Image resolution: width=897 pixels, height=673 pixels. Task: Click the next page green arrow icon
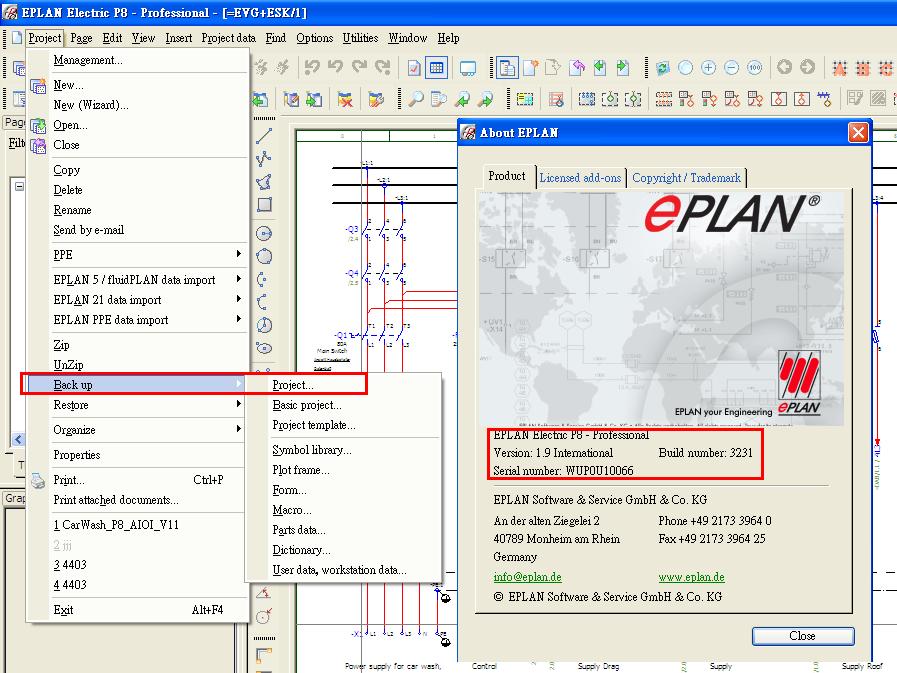coord(623,68)
